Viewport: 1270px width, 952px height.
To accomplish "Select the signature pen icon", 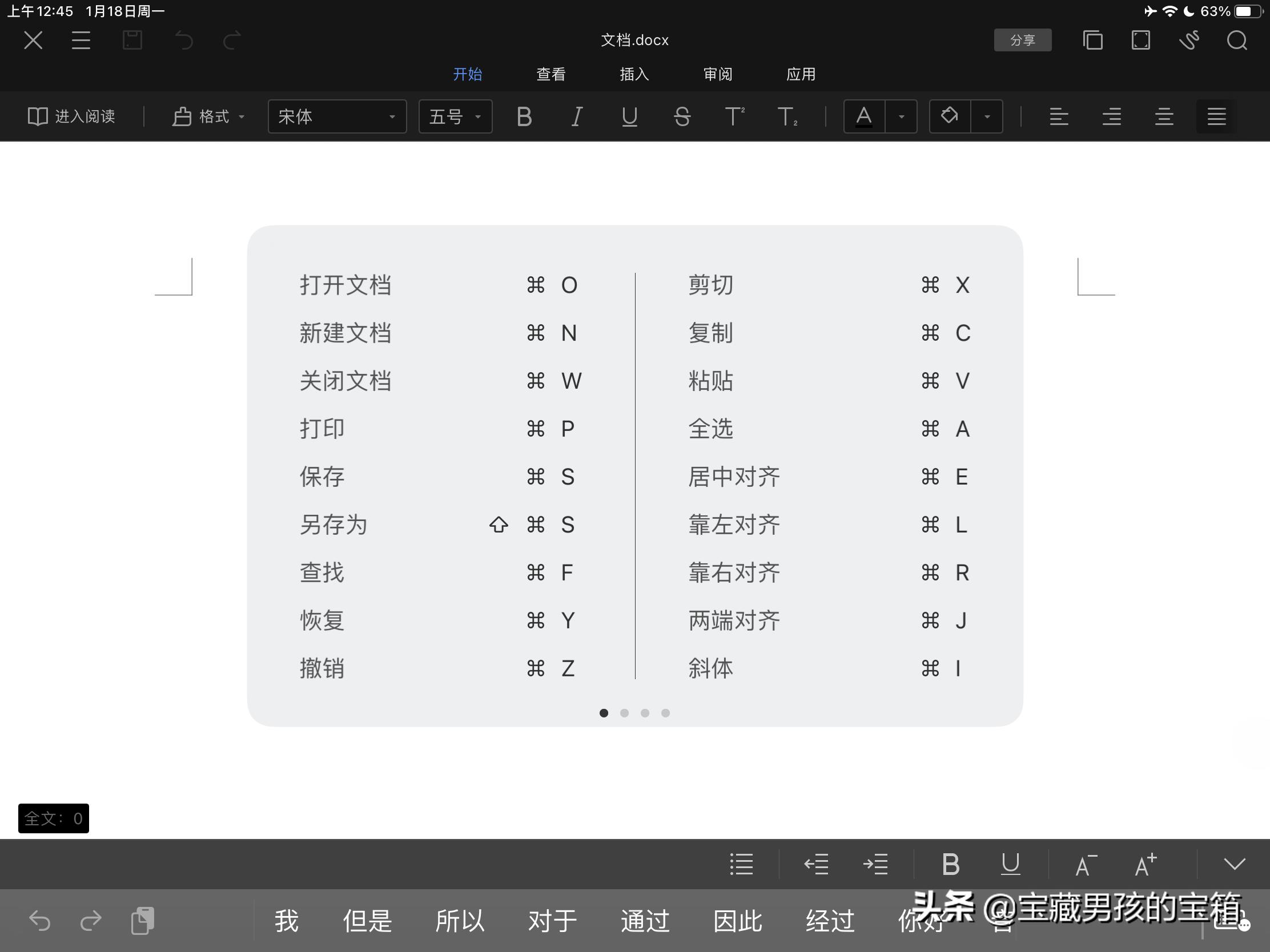I will [1189, 40].
